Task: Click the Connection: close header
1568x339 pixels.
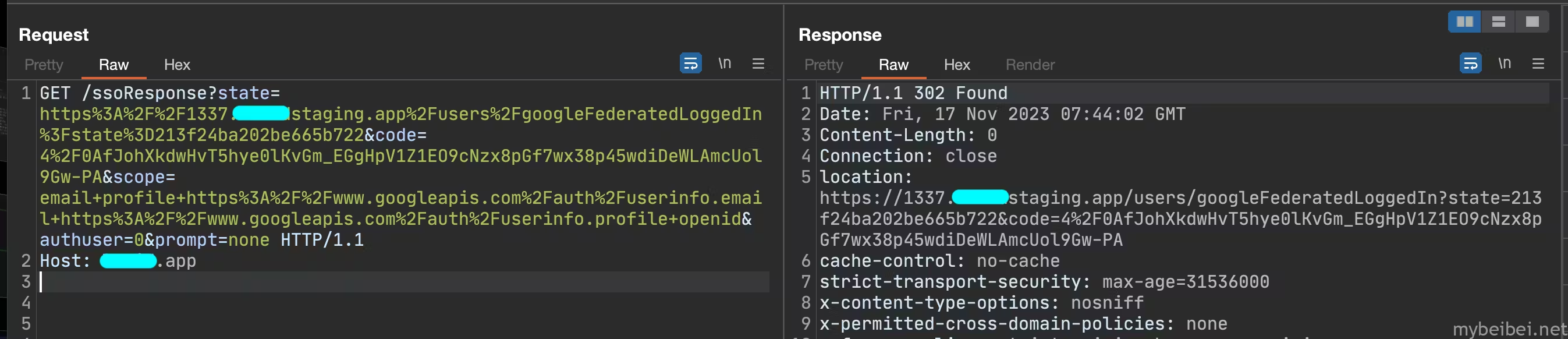Action: (908, 157)
